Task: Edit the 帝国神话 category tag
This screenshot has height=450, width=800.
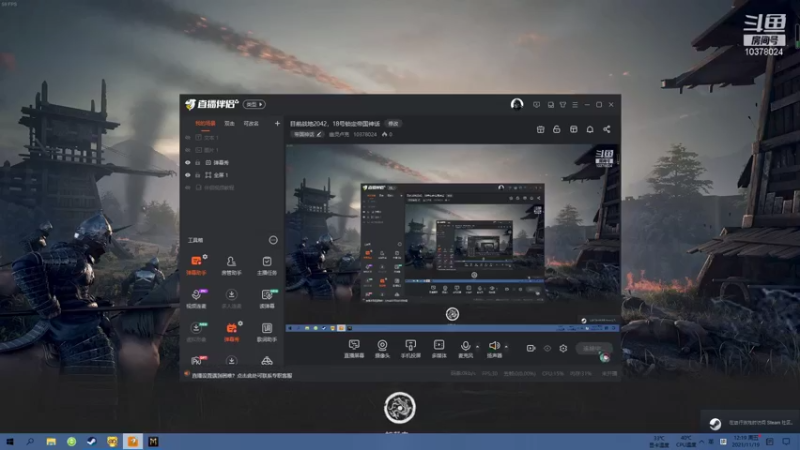Action: click(307, 134)
